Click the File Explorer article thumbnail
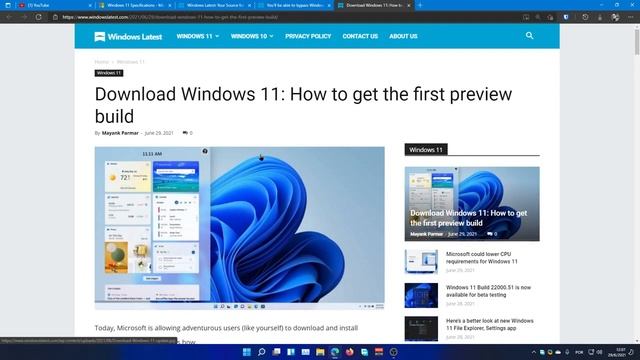 pyautogui.click(x=421, y=329)
